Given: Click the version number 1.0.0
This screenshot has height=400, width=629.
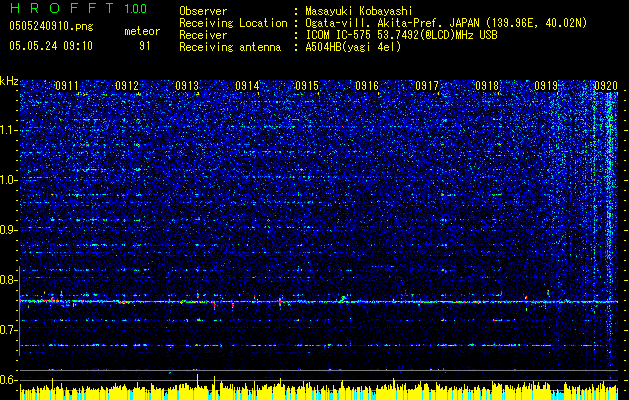Looking at the screenshot, I should click(x=136, y=9).
